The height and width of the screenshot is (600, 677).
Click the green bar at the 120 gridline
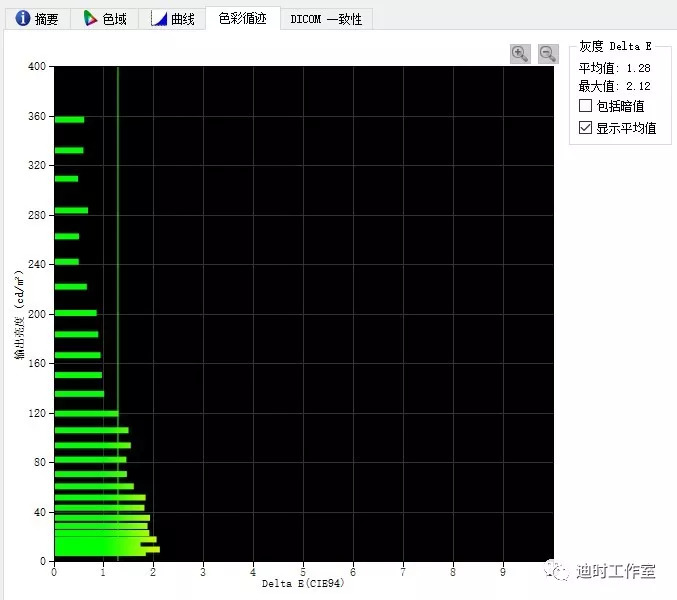87,414
